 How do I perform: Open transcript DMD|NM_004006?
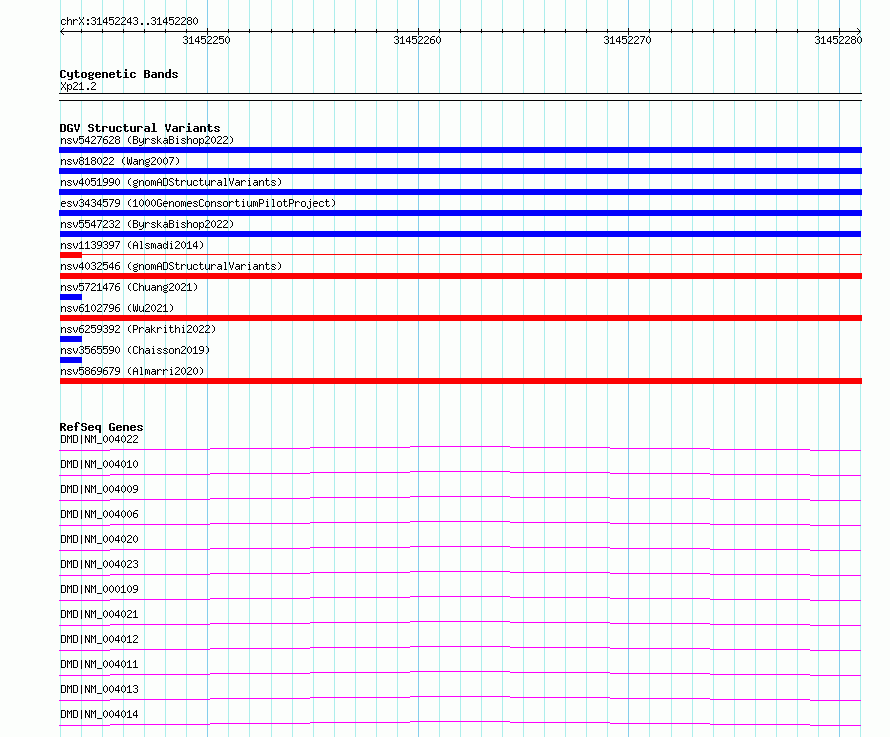(99, 514)
